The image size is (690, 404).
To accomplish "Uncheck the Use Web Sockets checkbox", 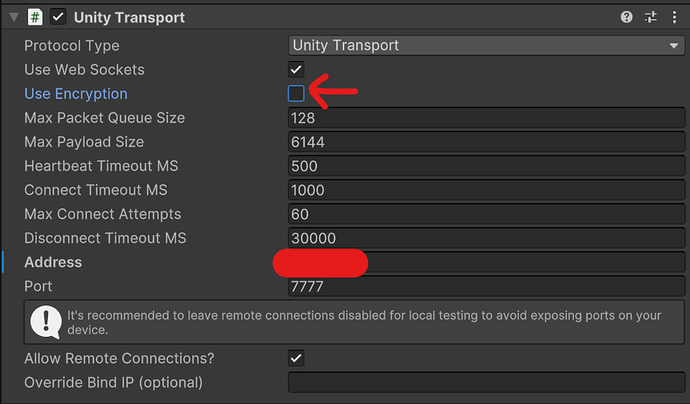I will coord(296,70).
